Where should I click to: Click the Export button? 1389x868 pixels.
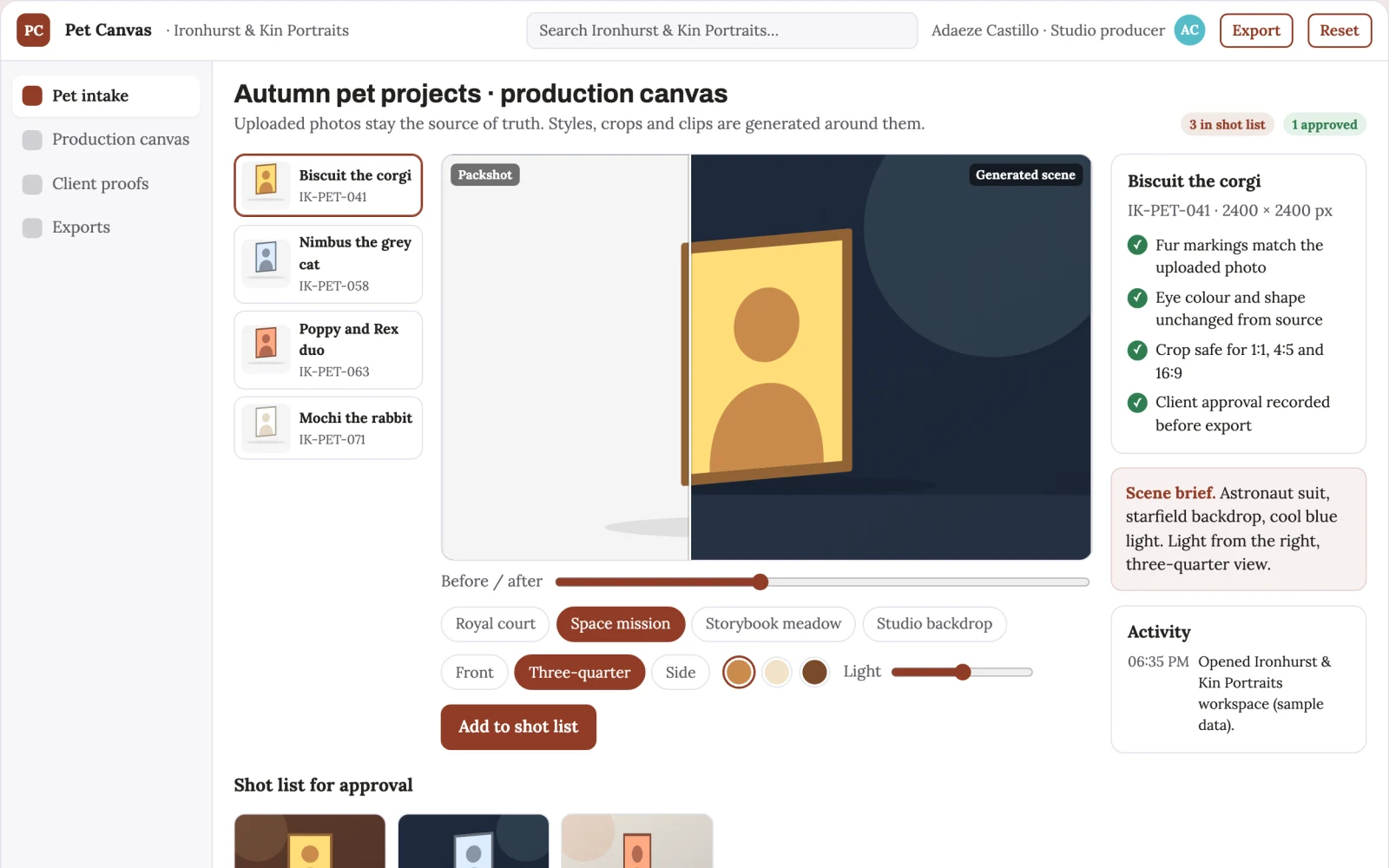[x=1256, y=30]
